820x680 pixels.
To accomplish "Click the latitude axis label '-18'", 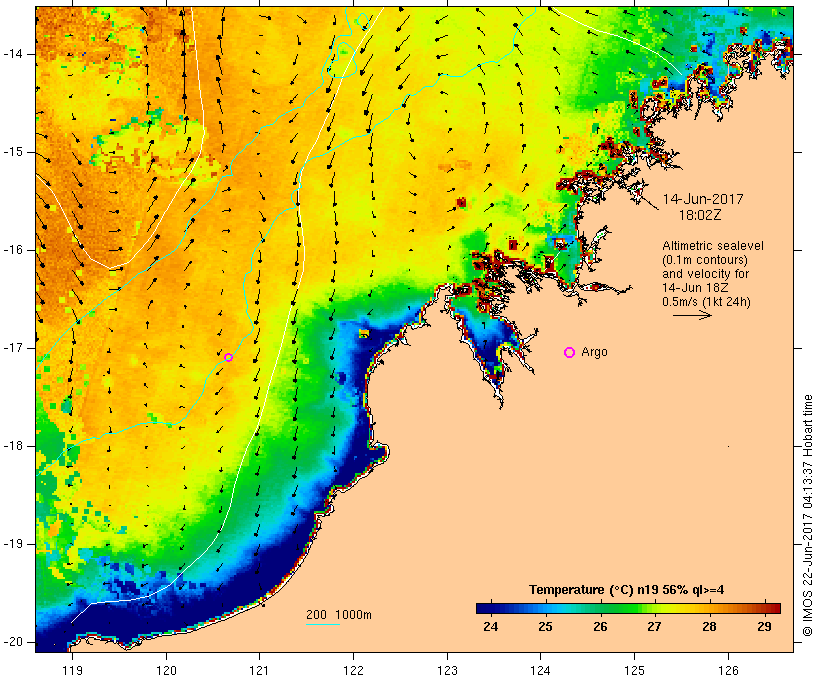I will (x=13, y=446).
